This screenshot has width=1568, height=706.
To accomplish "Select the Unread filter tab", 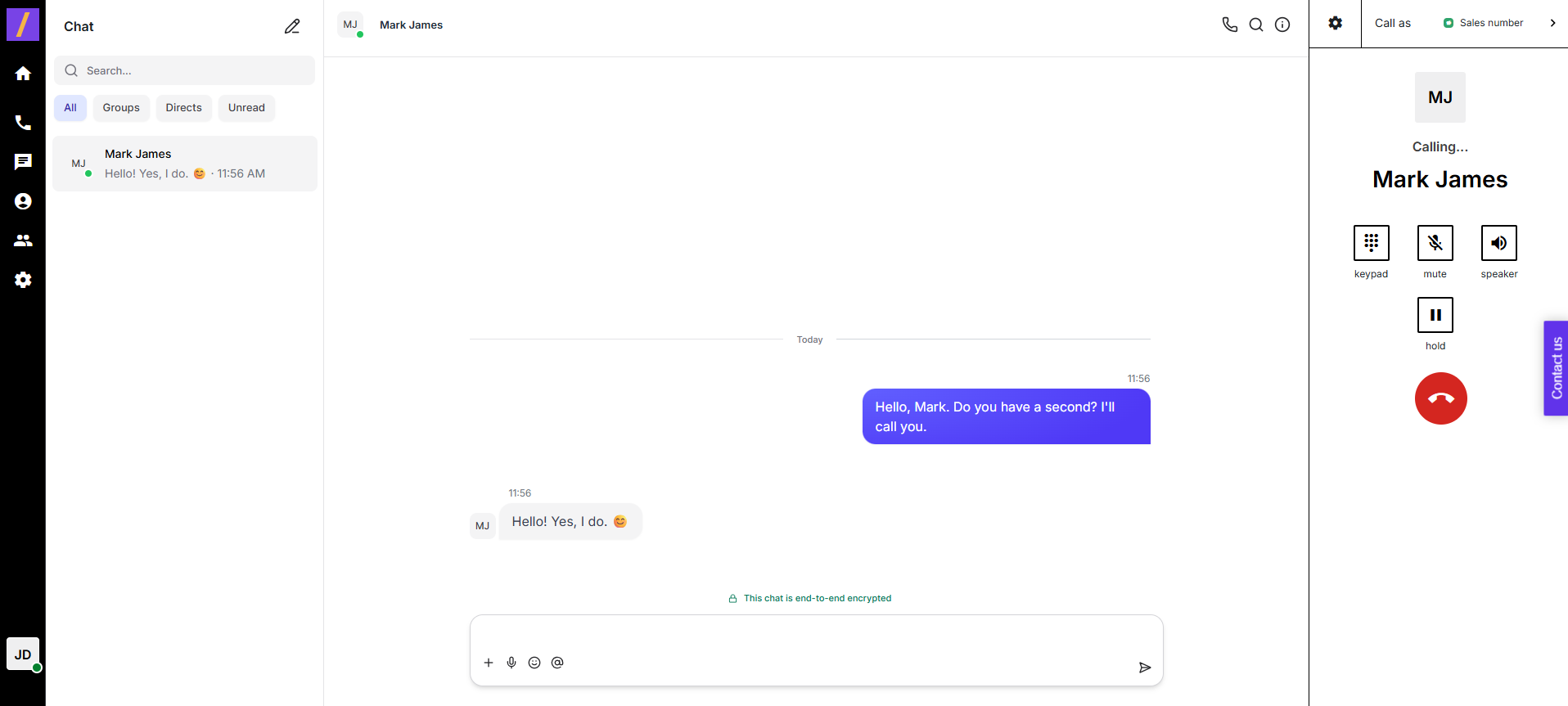I will coord(246,108).
